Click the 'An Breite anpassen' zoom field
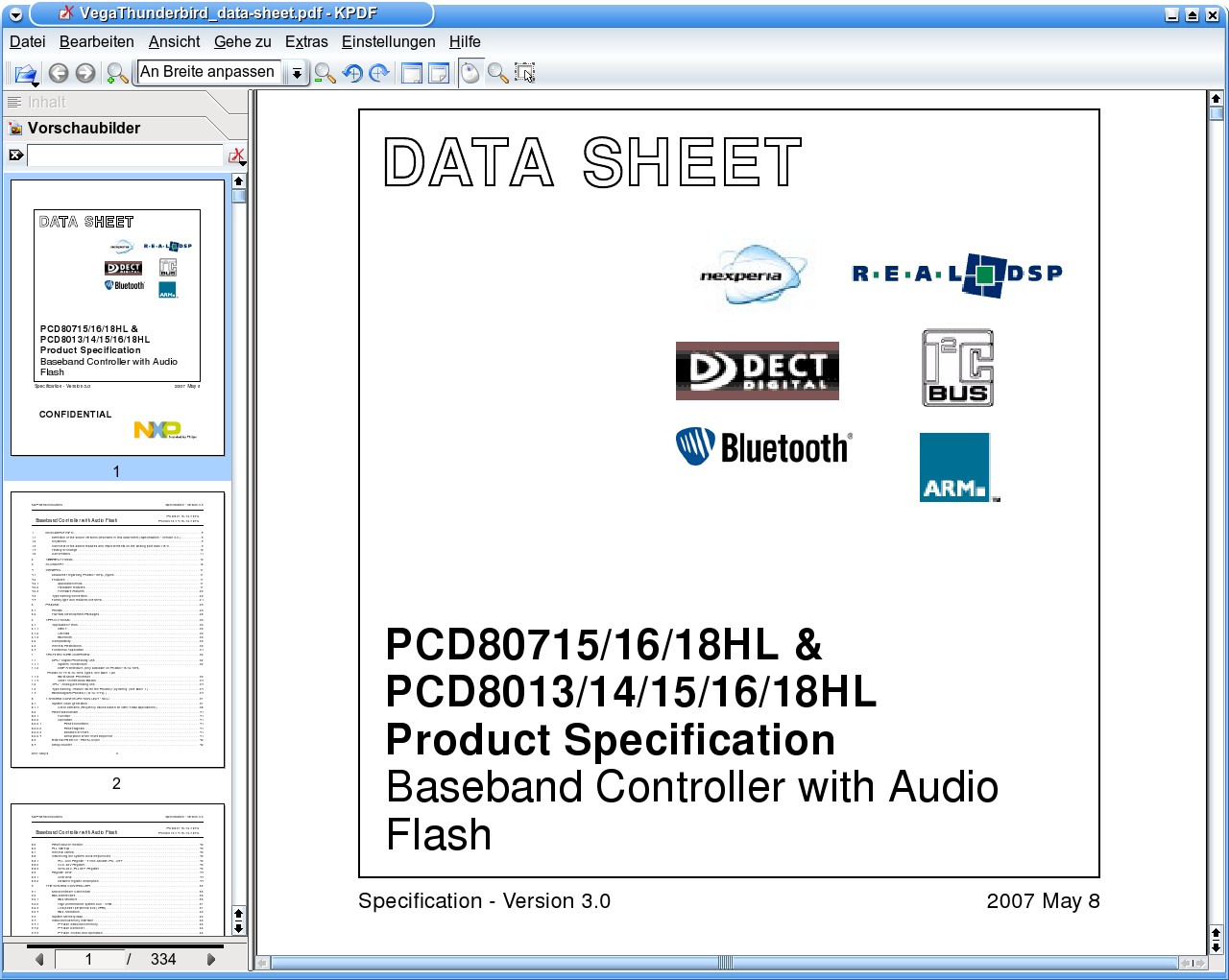The height and width of the screenshot is (980, 1229). 210,72
